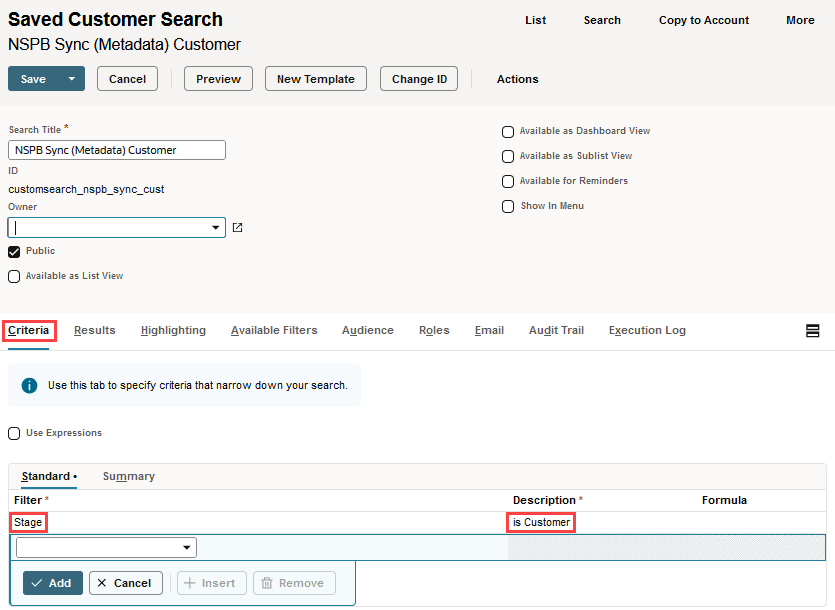835x610 pixels.
Task: Enable Available as Sublist View
Action: (508, 157)
